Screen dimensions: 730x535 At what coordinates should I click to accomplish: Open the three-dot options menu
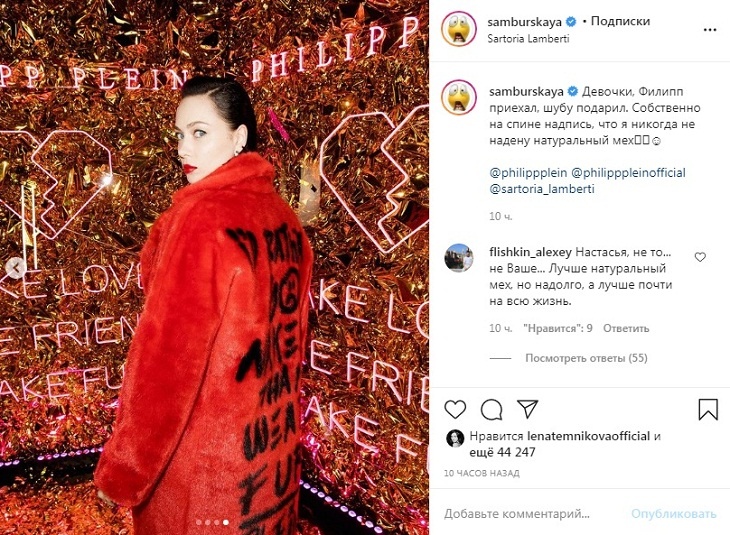pos(710,30)
